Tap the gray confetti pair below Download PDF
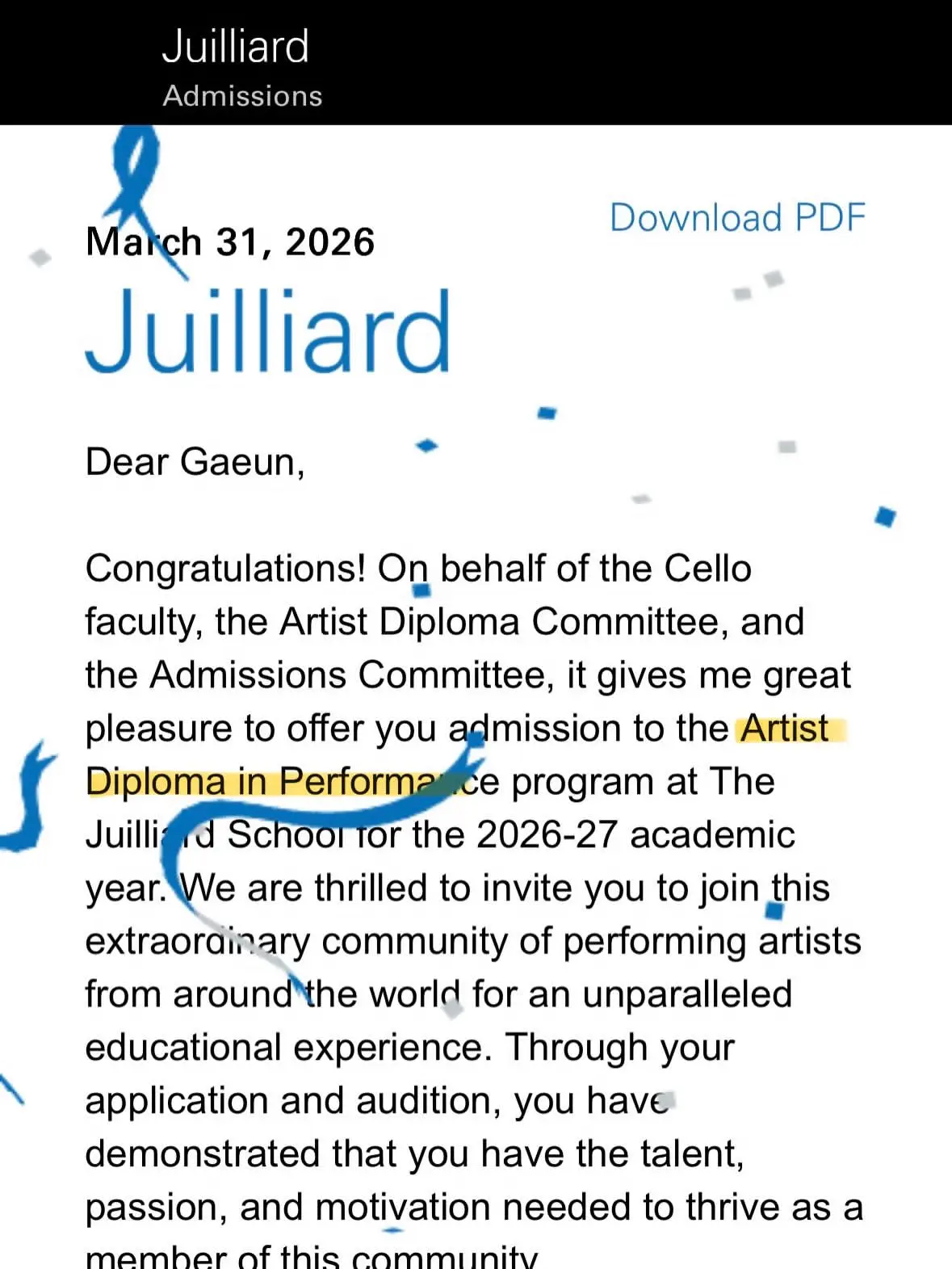The image size is (952, 1269). 758,286
